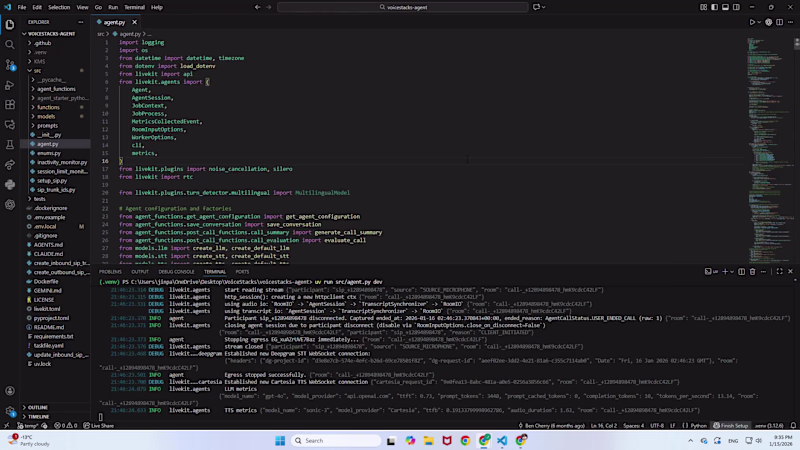
Task: Open File Explorer from the taskbar
Action: tap(429, 440)
